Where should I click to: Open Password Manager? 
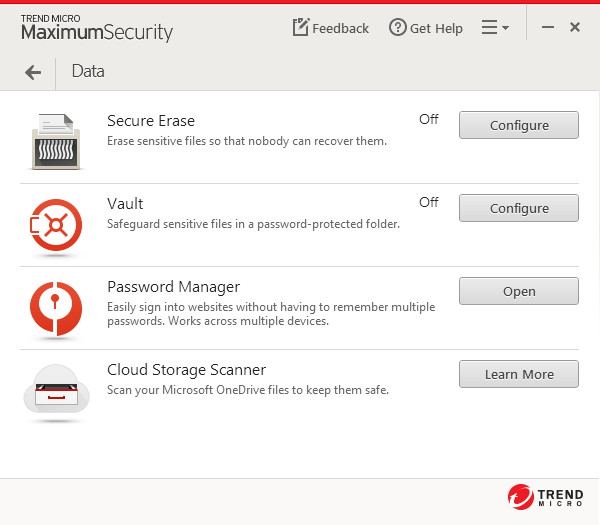[x=519, y=291]
